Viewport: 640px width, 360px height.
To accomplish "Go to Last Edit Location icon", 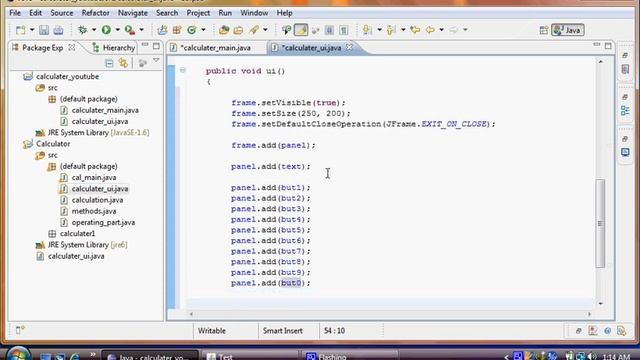I will click(415, 30).
